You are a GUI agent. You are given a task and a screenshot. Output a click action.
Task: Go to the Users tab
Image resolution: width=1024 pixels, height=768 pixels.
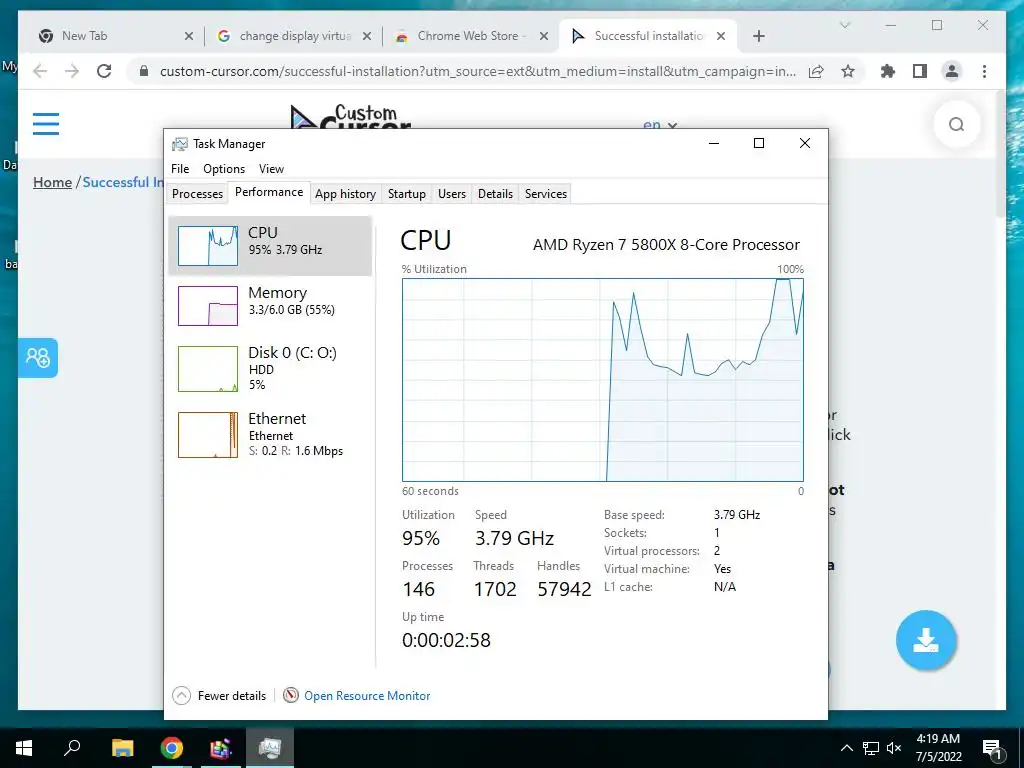(452, 194)
